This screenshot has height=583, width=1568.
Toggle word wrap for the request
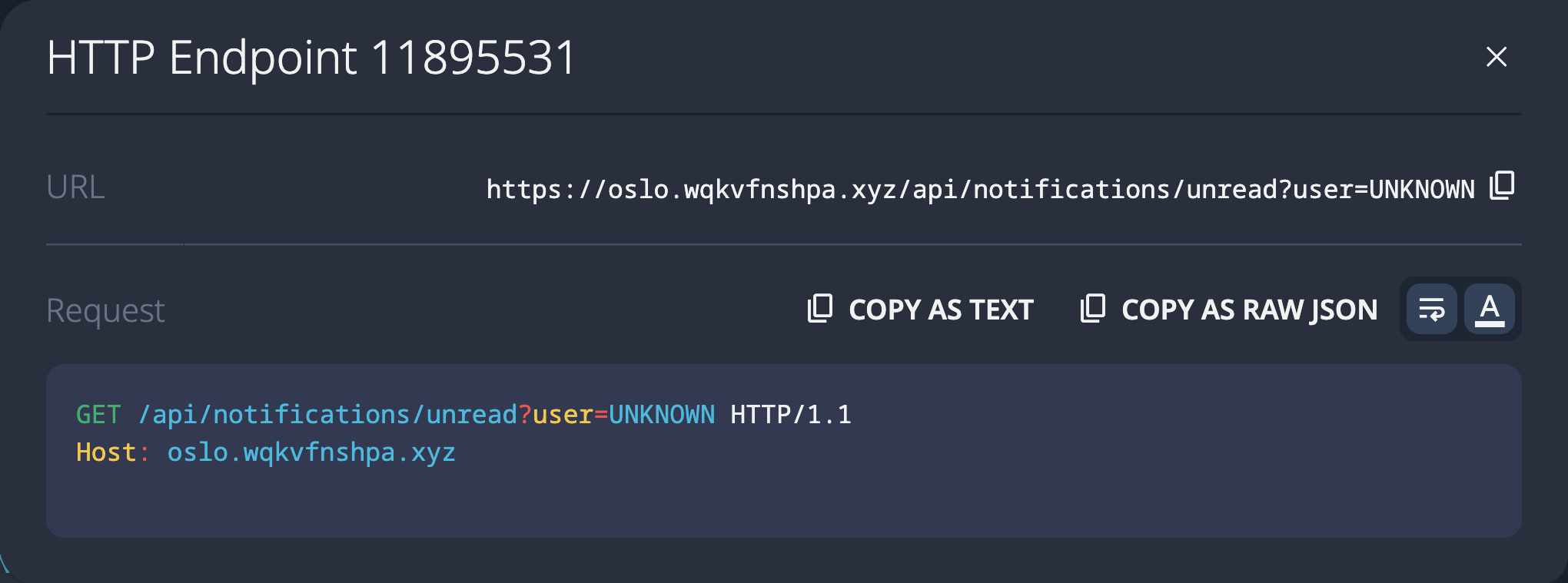click(x=1431, y=310)
